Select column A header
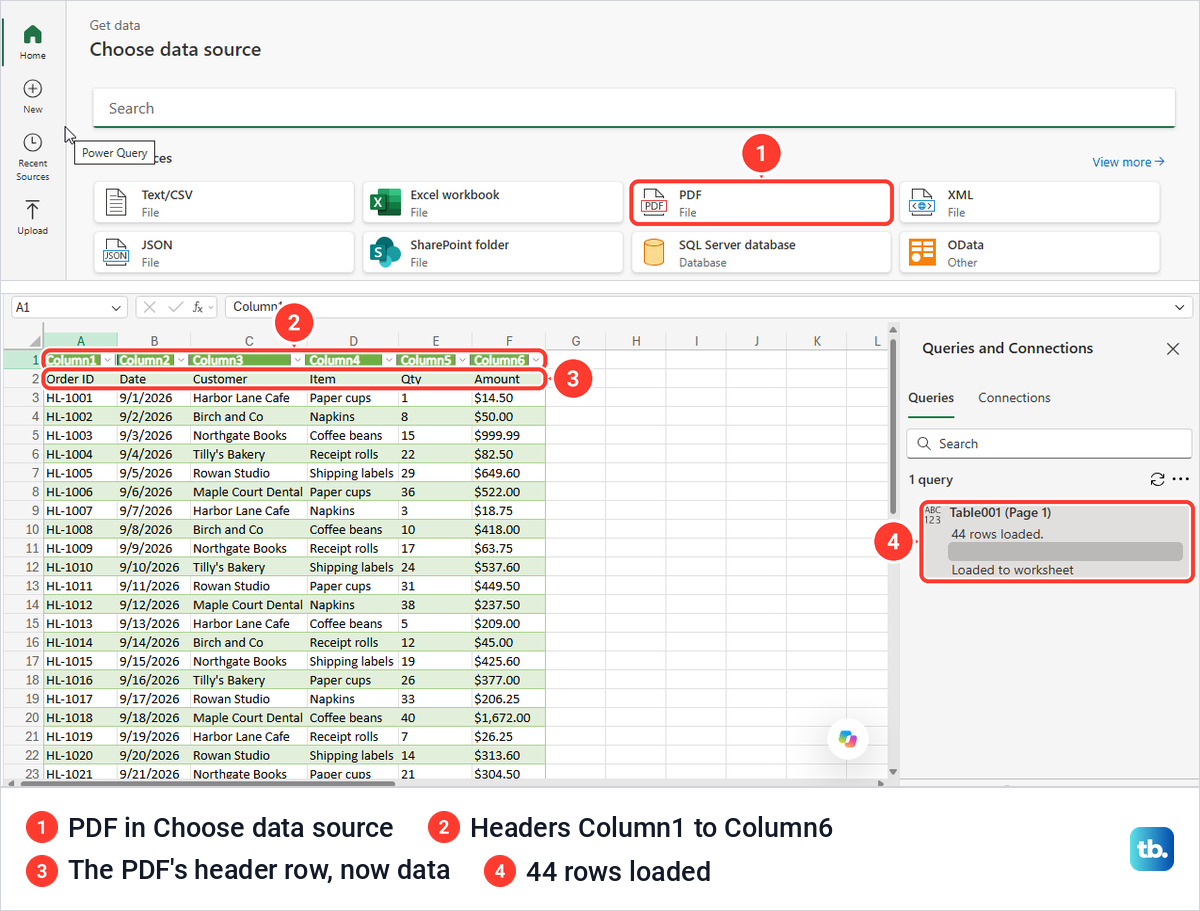The width and height of the screenshot is (1200, 911). point(80,341)
